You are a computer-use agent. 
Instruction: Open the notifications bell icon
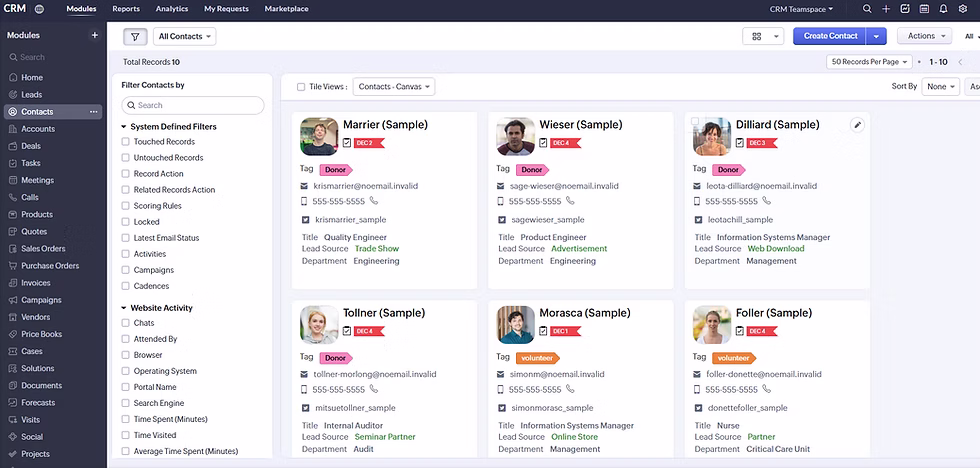(x=943, y=9)
